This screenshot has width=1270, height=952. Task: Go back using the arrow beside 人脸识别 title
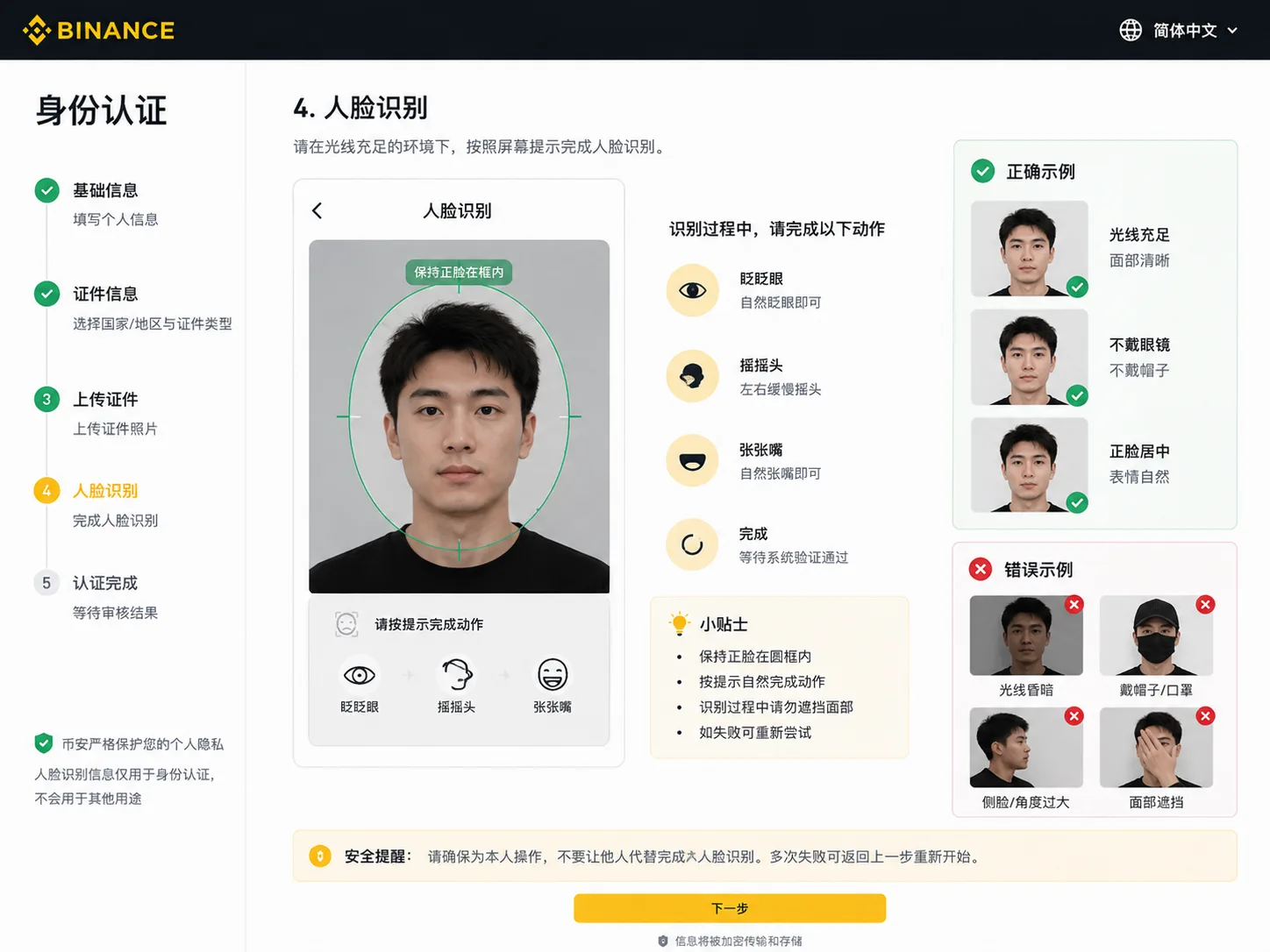[x=317, y=210]
